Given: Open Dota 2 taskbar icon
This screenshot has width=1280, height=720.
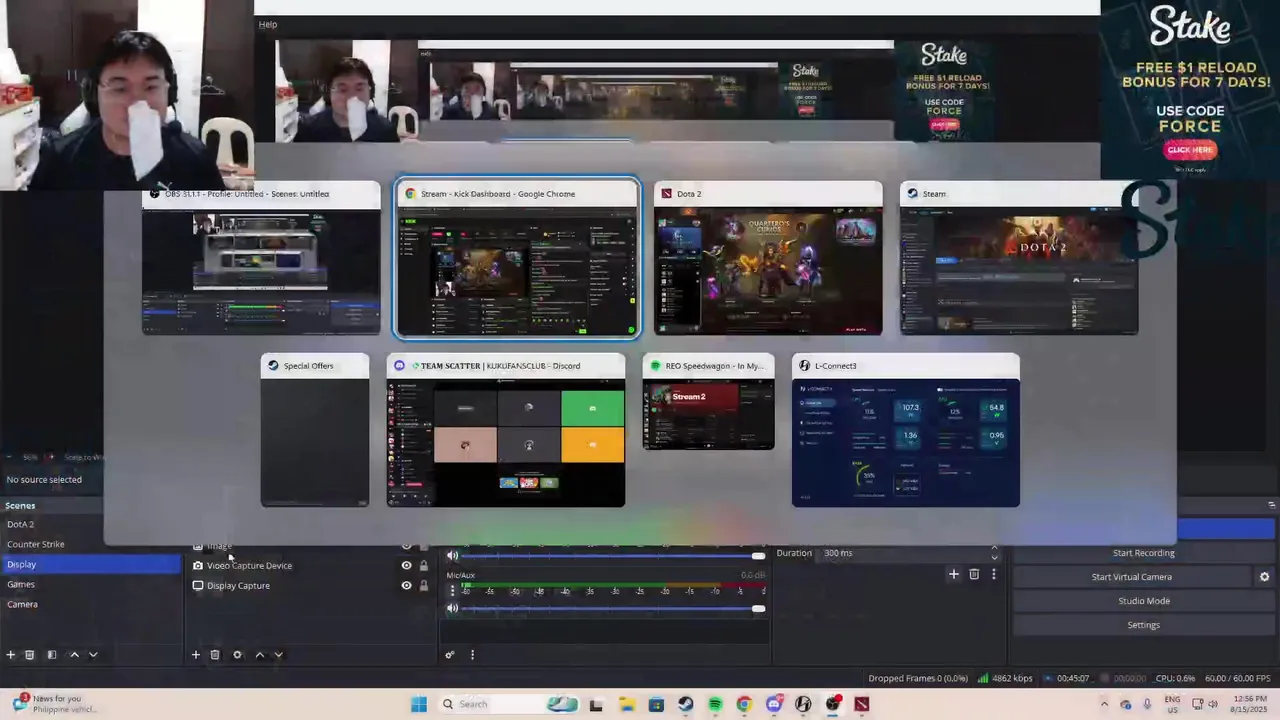Looking at the screenshot, I should tap(862, 704).
